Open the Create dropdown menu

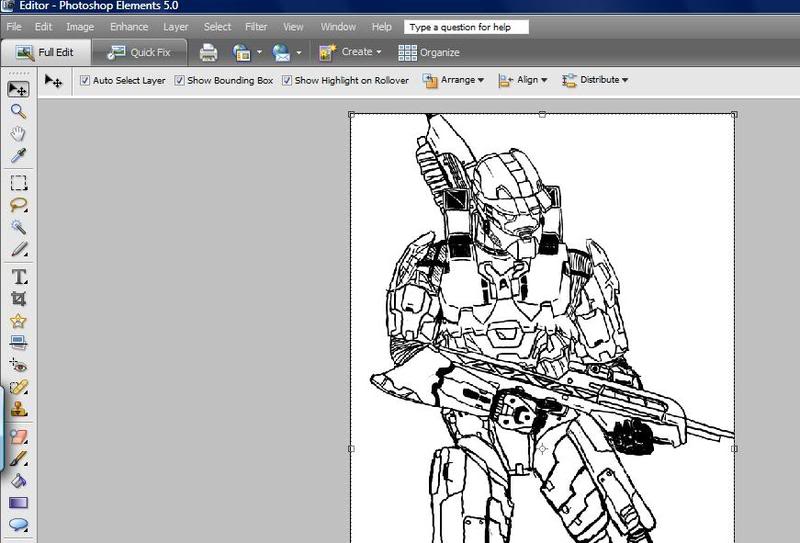click(350, 52)
